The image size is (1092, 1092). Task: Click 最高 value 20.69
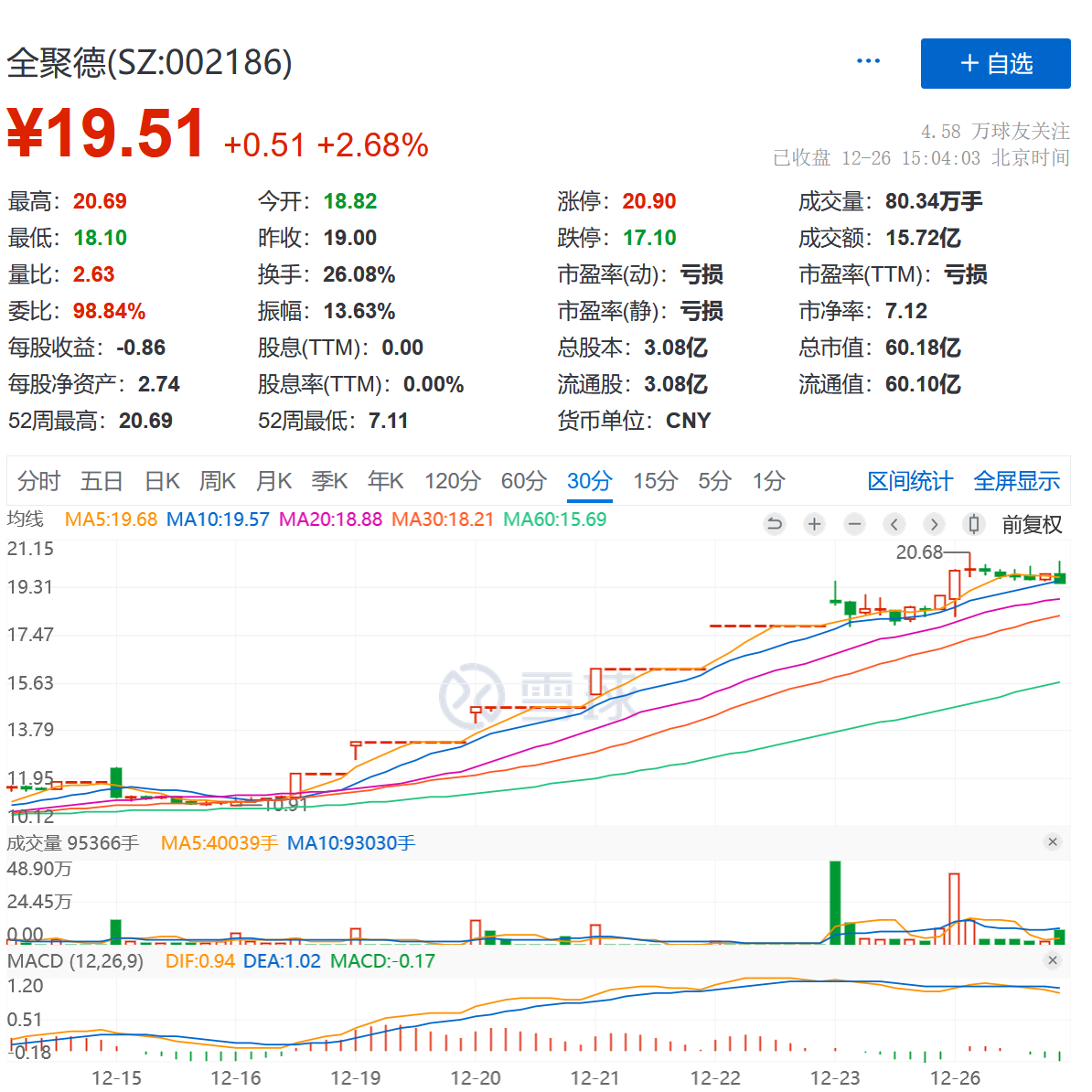(101, 201)
